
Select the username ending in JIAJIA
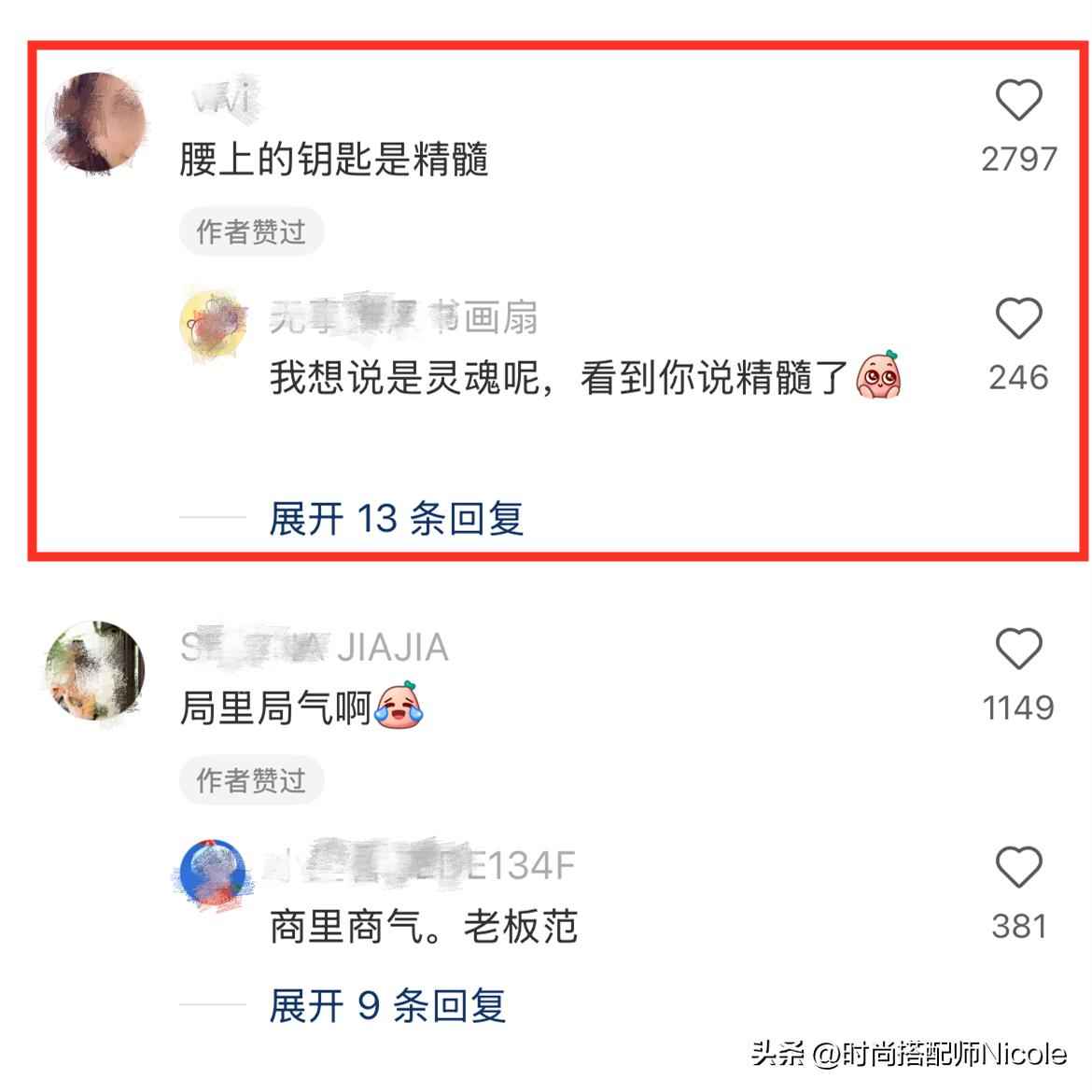(x=315, y=647)
